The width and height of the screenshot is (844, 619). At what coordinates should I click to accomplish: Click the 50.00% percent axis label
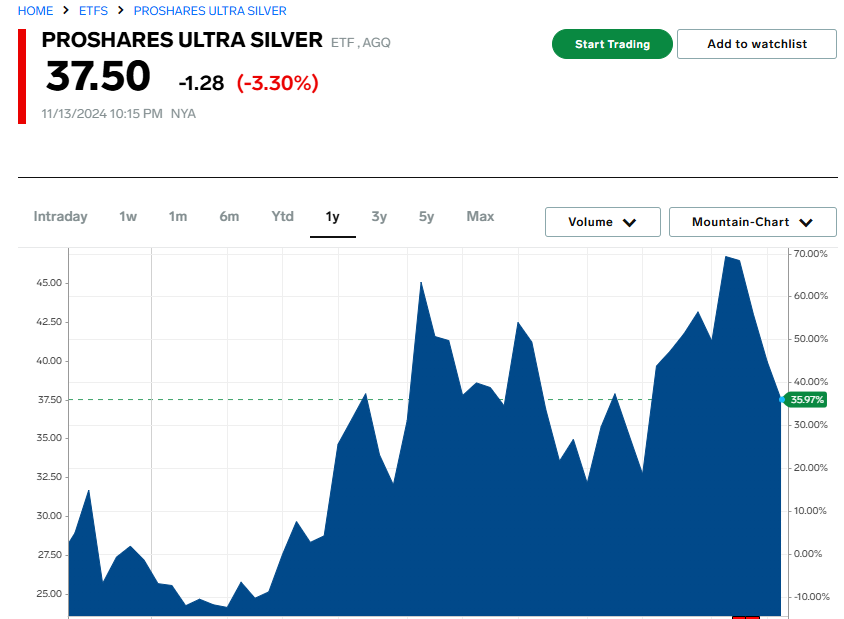811,339
